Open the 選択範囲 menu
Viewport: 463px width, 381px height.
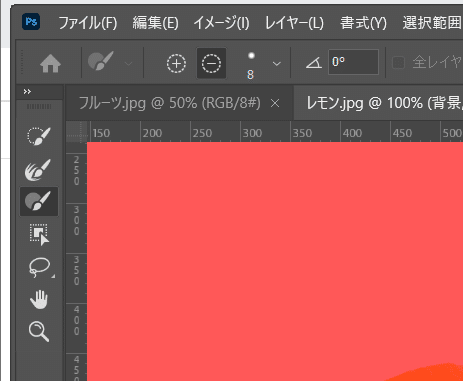(x=432, y=23)
